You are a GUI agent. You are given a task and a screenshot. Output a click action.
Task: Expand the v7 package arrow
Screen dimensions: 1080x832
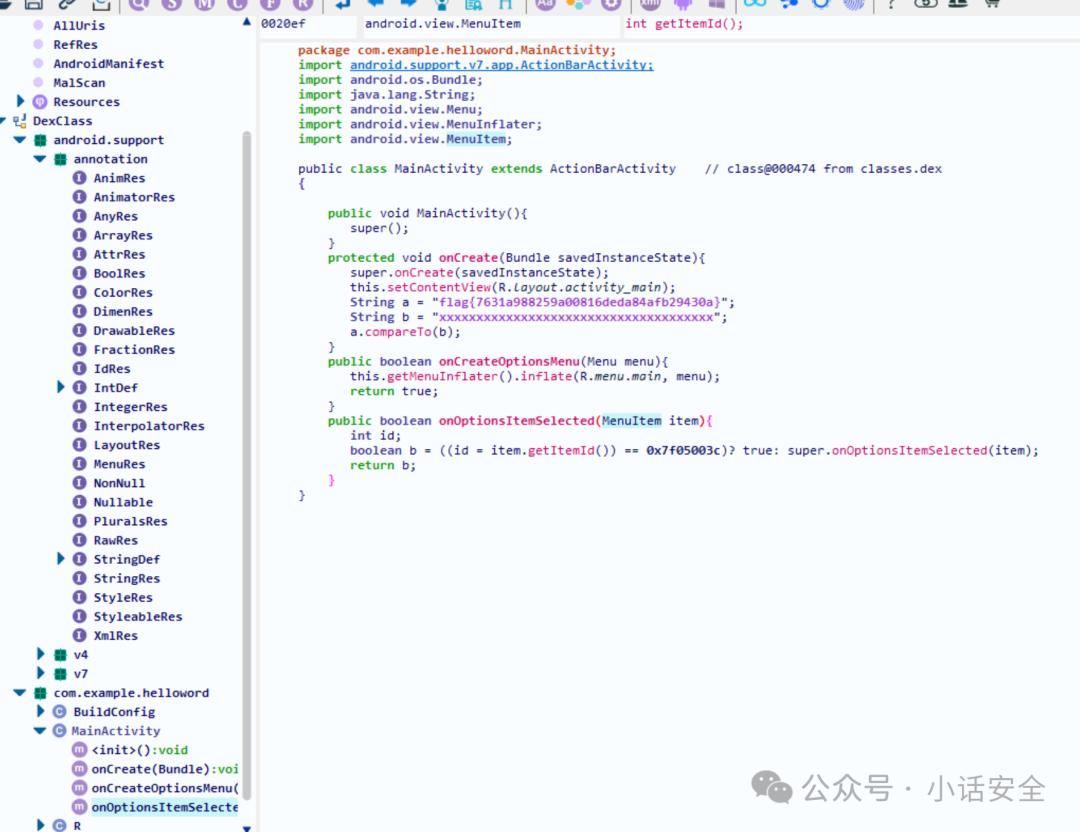pos(41,673)
